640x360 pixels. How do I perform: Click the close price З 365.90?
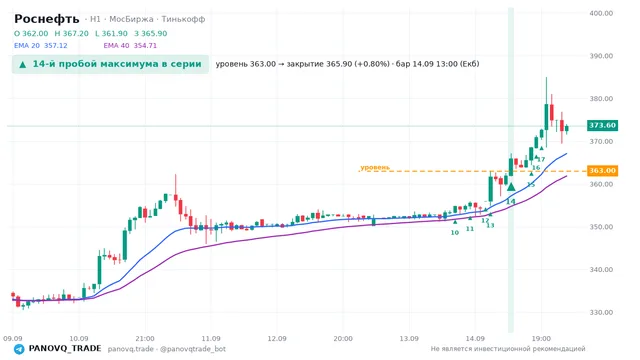[x=151, y=33]
